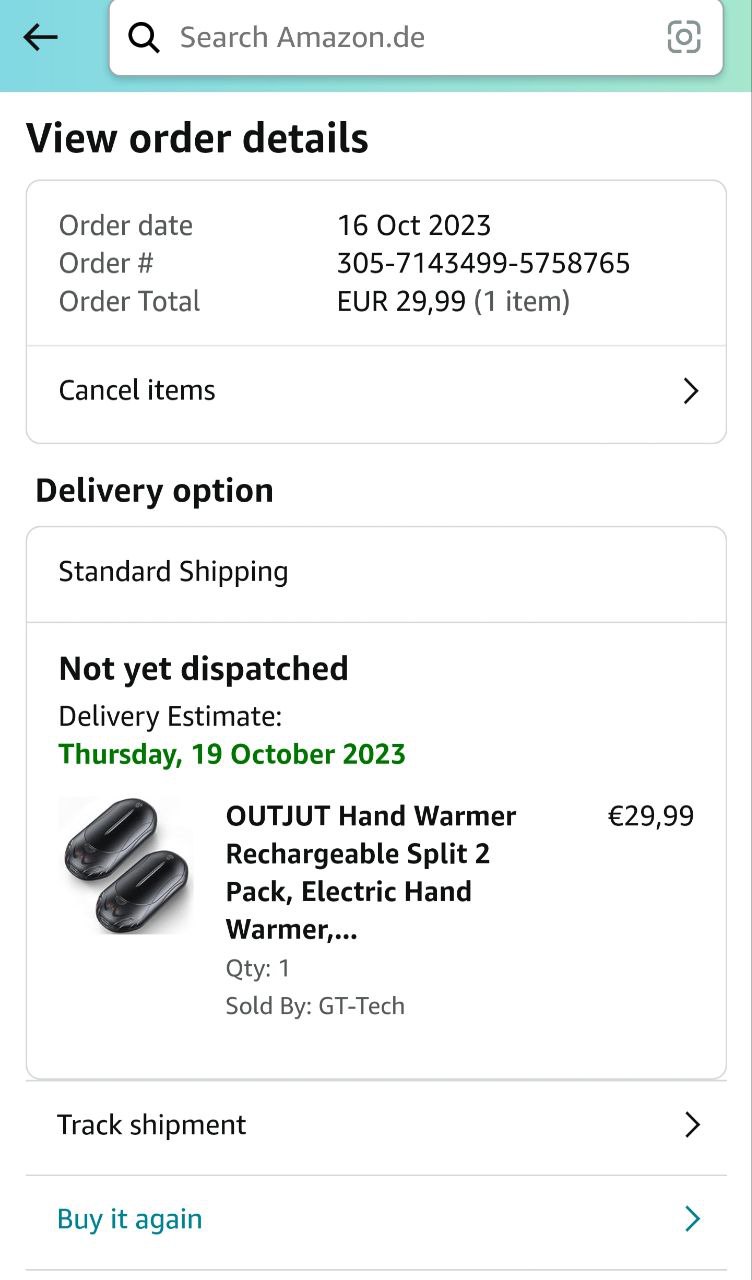Open Track shipment
This screenshot has height=1280, width=752.
[x=151, y=1125]
